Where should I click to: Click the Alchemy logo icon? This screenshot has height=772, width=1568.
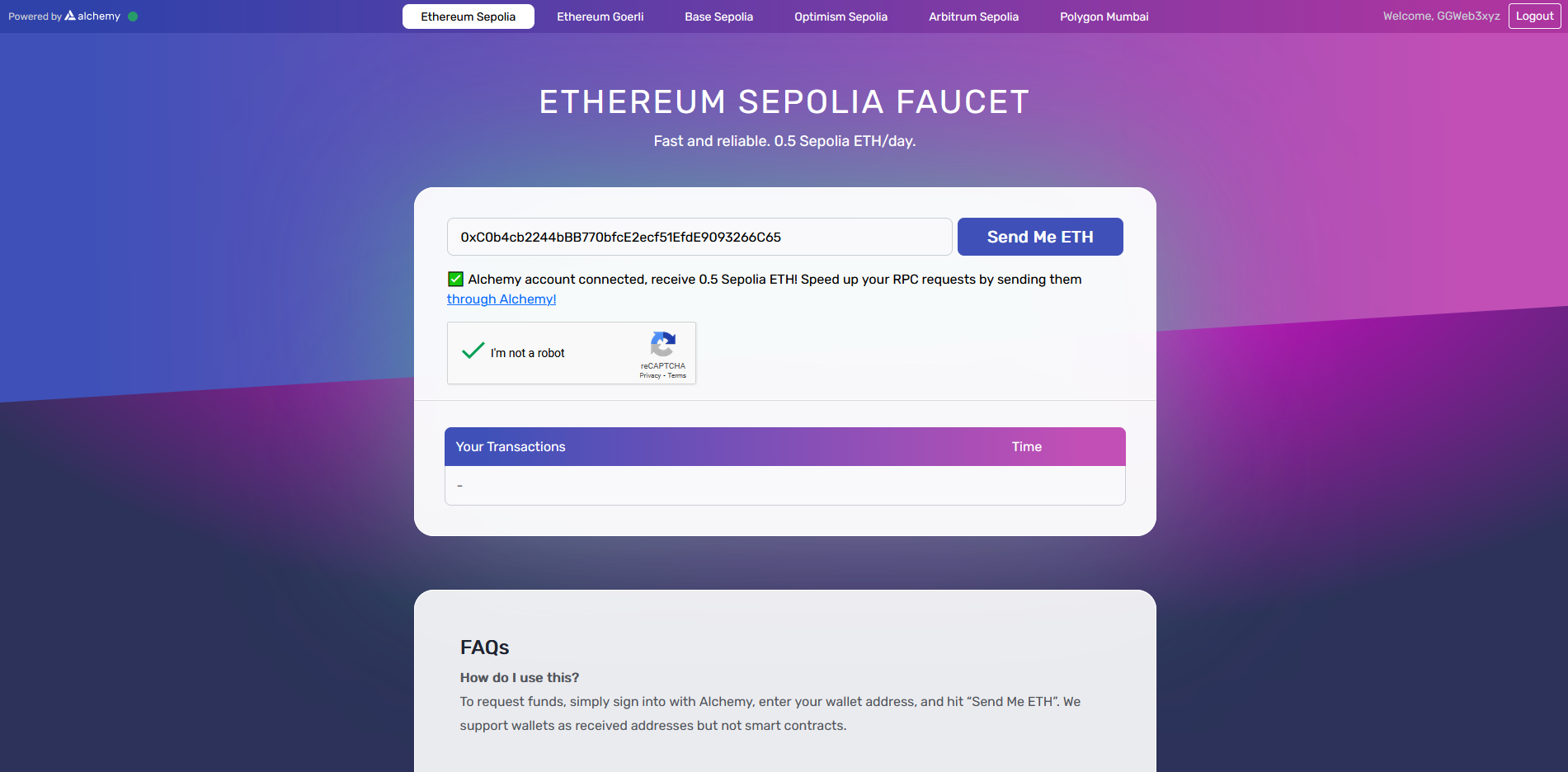point(70,16)
